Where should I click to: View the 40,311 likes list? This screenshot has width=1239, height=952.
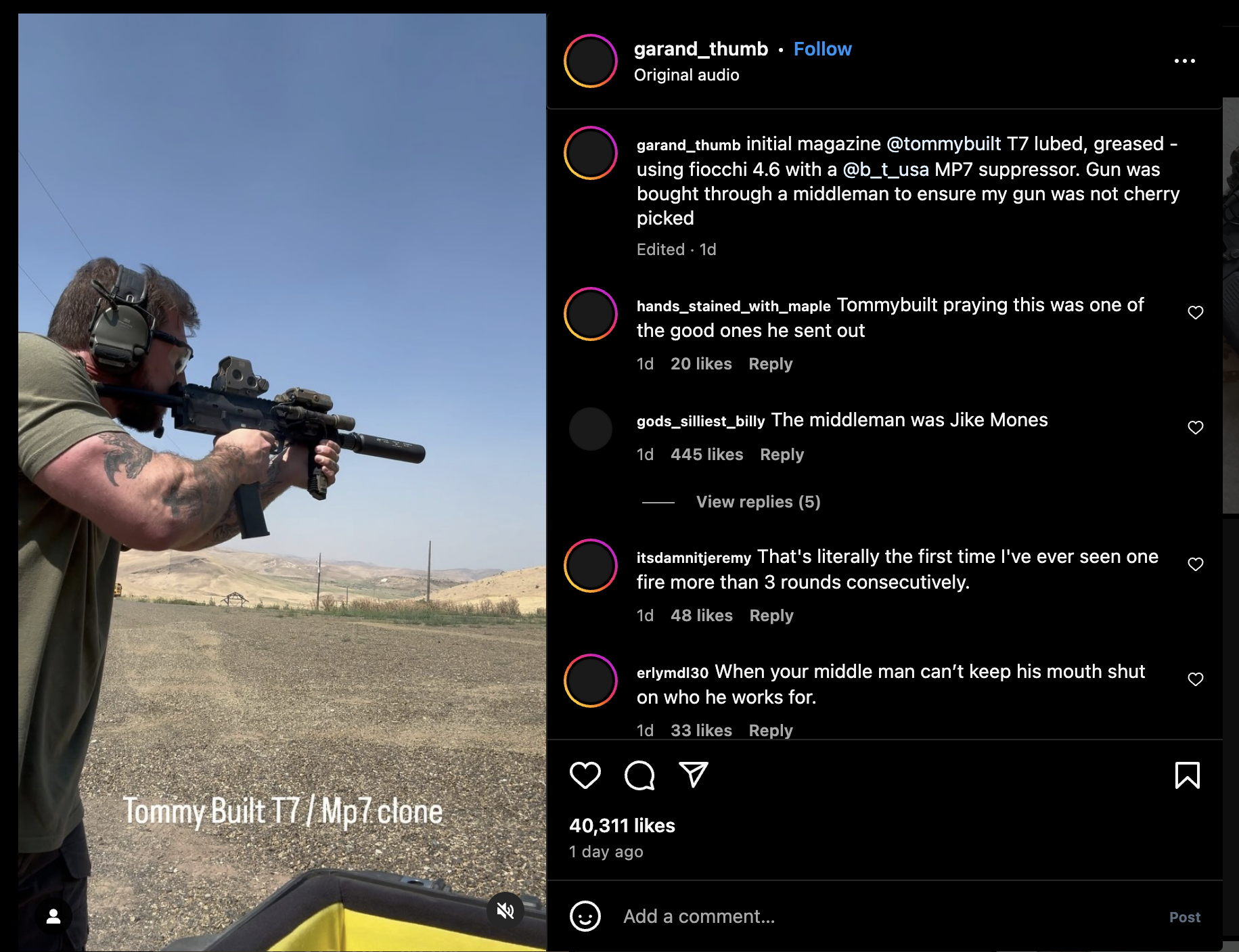[x=622, y=825]
